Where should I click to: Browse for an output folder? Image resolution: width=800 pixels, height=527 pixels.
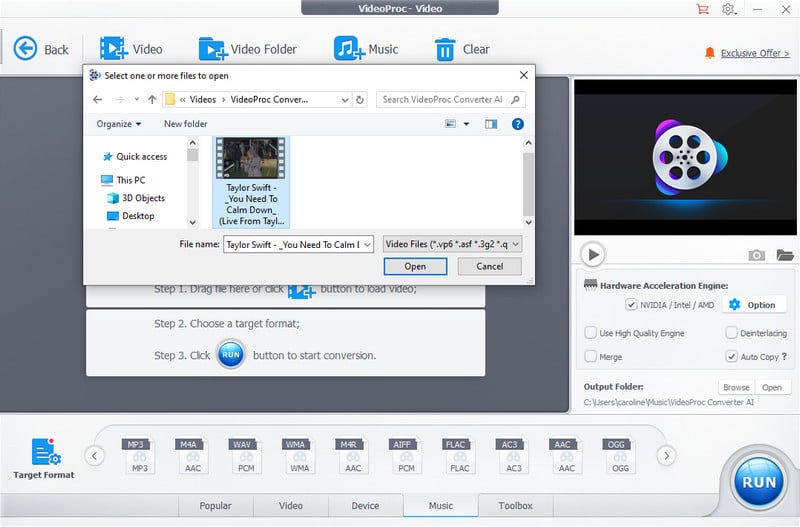[x=736, y=387]
